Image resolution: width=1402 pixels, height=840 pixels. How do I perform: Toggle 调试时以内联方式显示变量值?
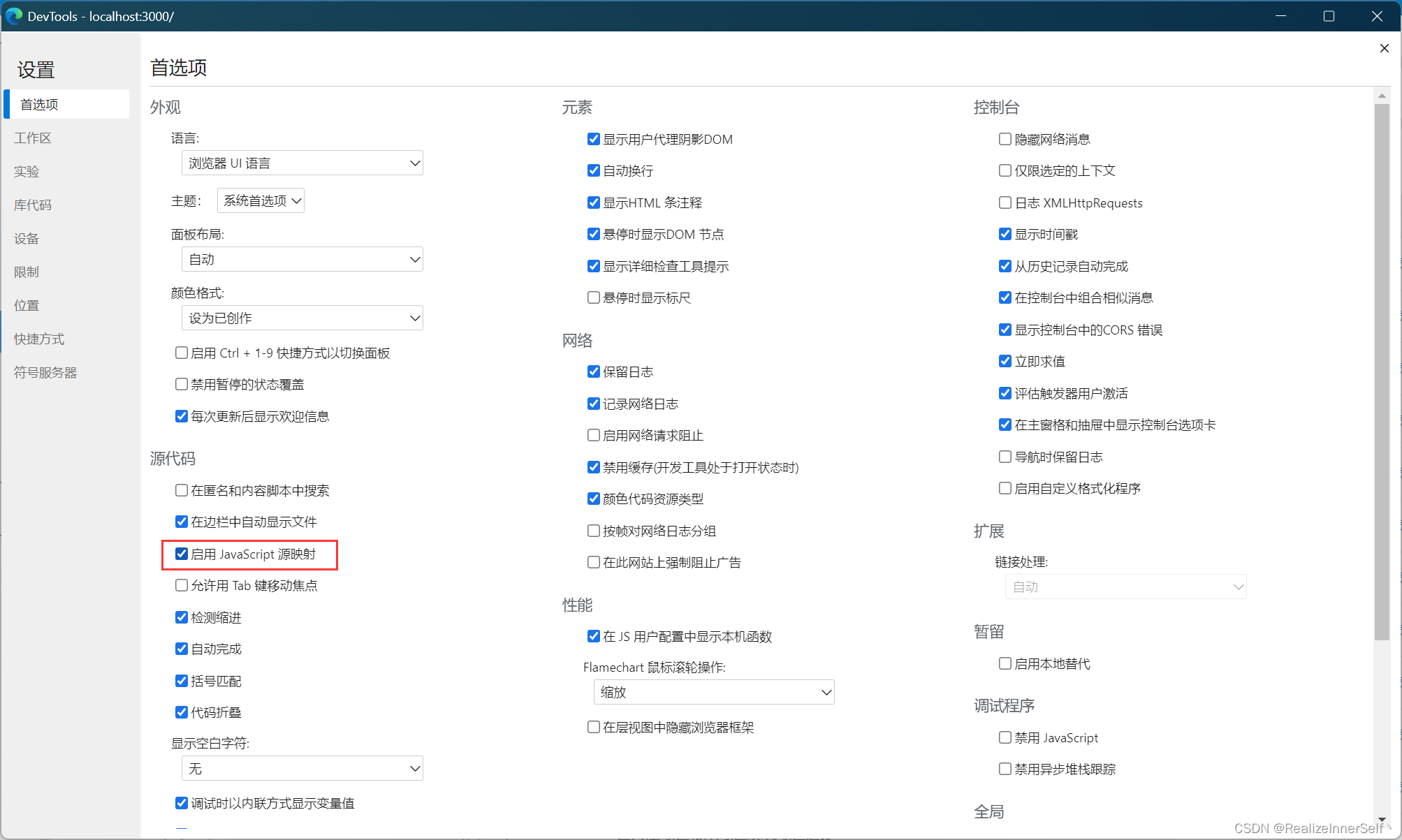click(182, 803)
